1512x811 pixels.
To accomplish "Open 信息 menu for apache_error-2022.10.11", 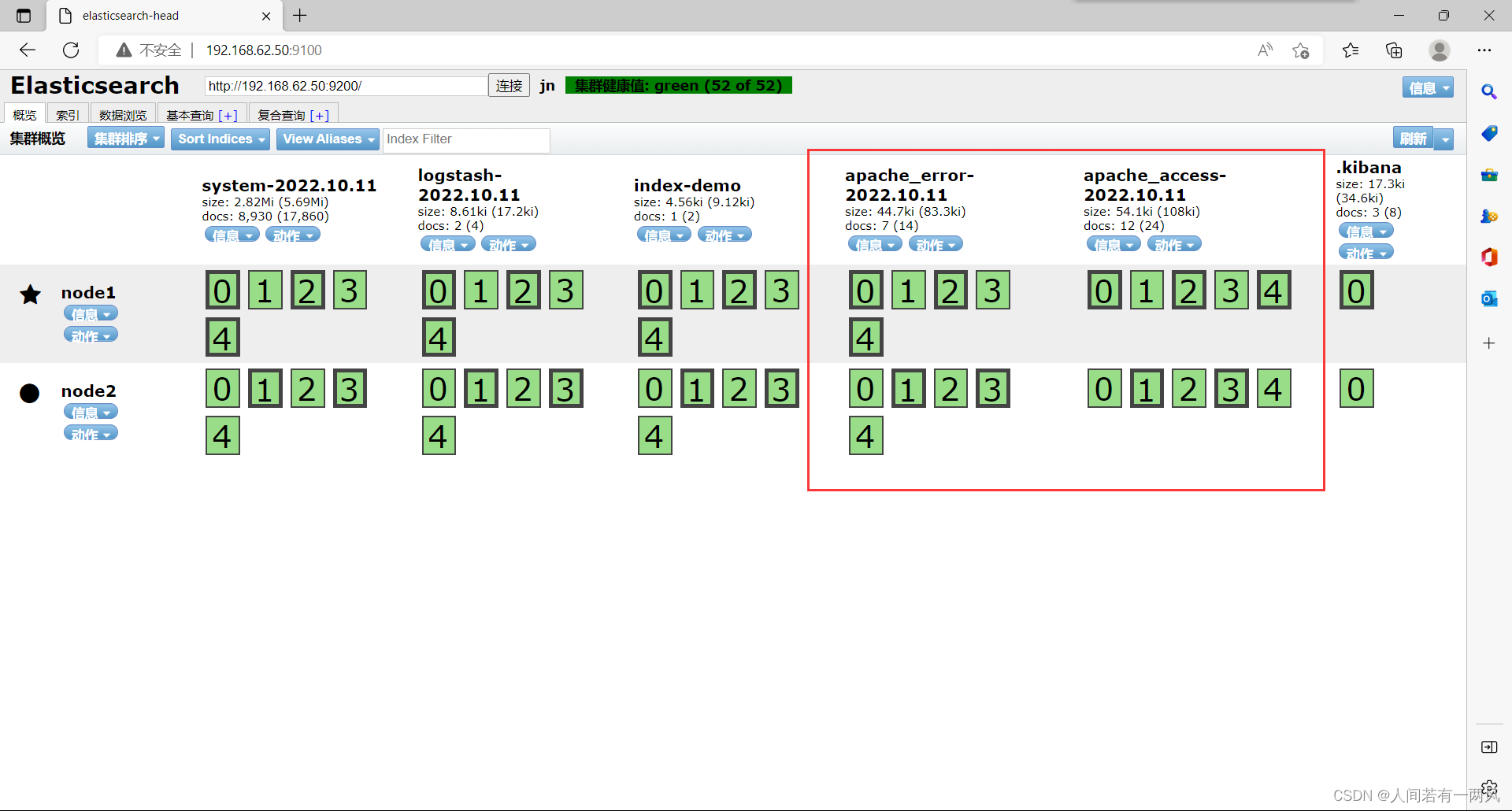I will 875,244.
